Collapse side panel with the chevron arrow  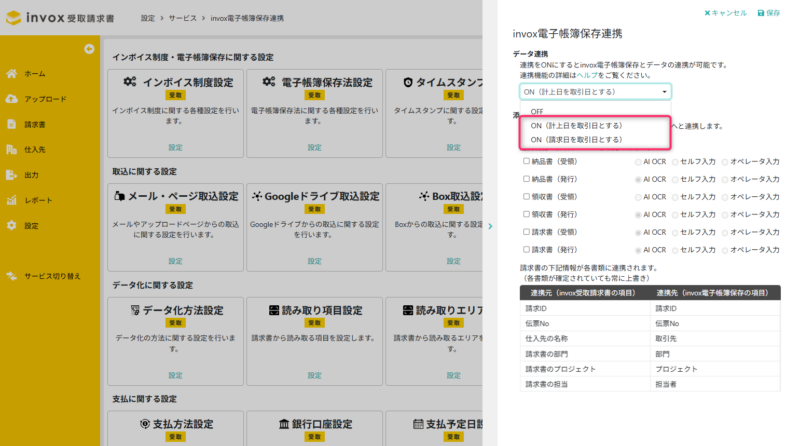tap(490, 226)
